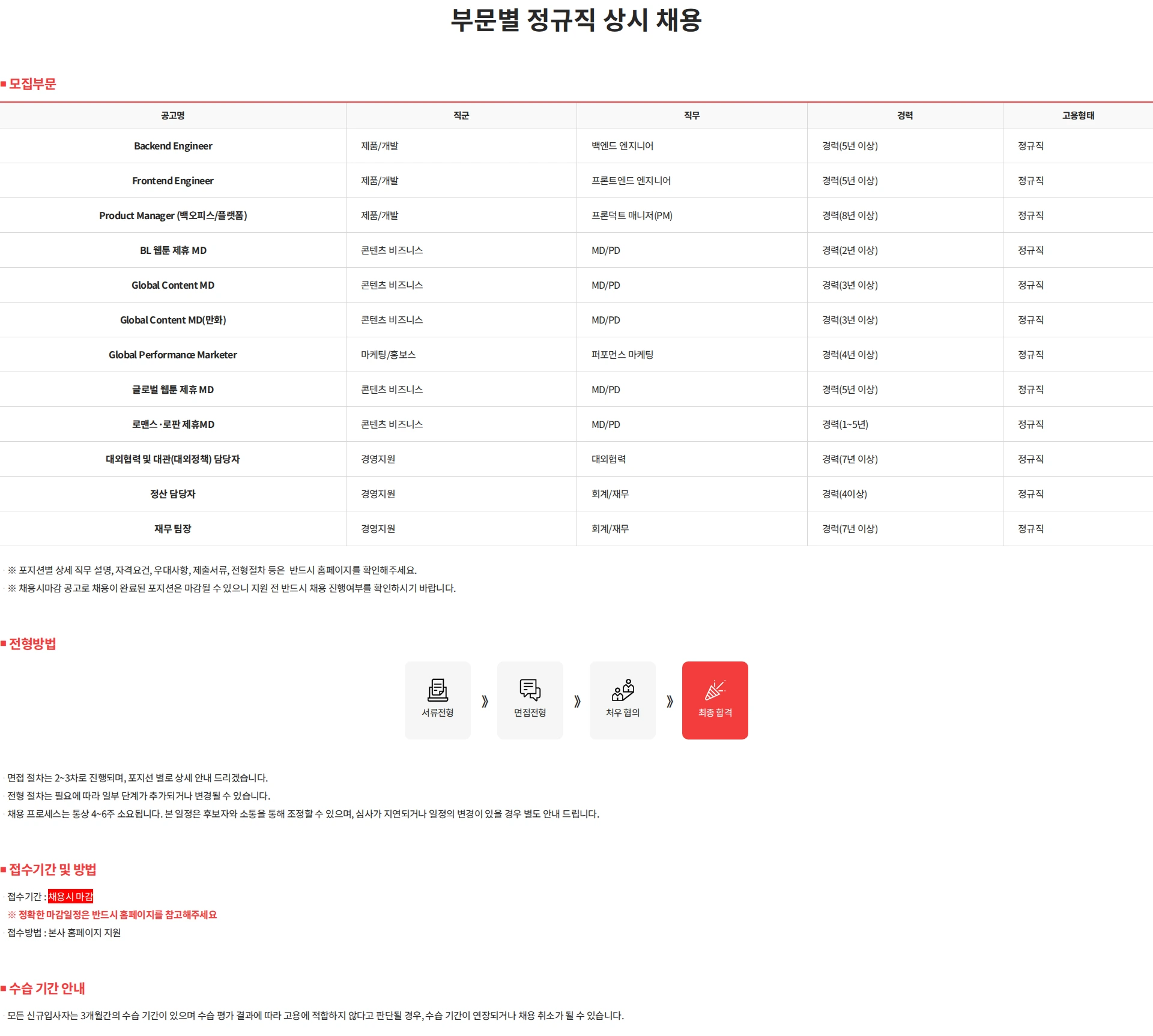
Task: Click the 로맨스·로판 제휴MD title
Action: [173, 424]
